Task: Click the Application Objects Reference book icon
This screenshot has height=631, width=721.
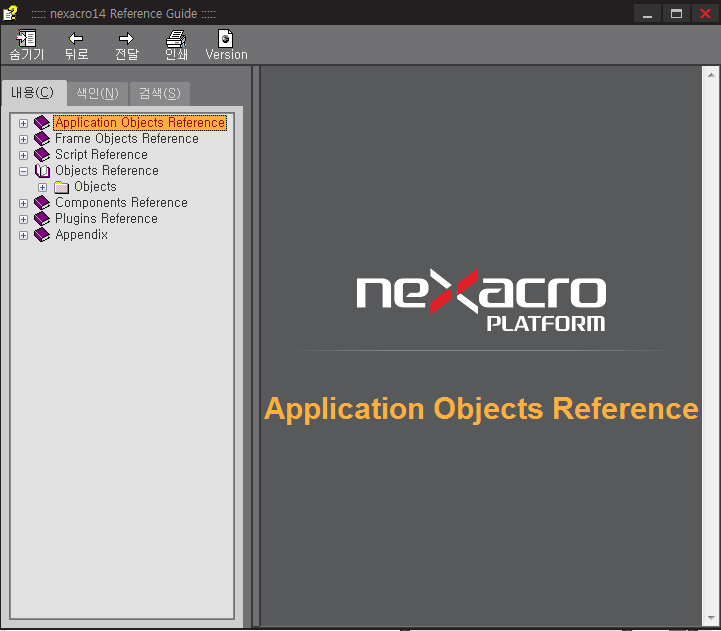Action: coord(42,122)
